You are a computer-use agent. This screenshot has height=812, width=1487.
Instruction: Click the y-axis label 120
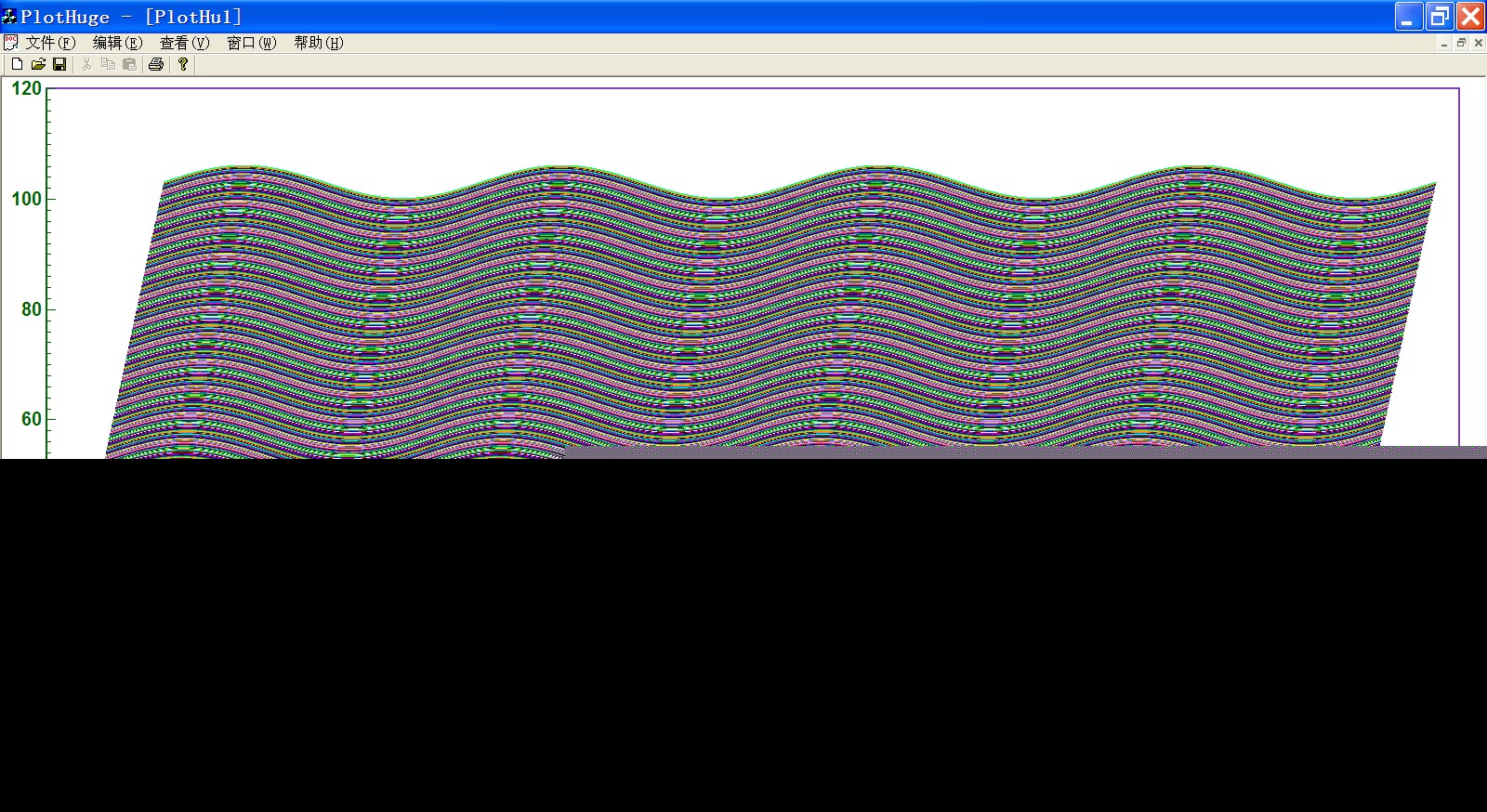[x=26, y=88]
